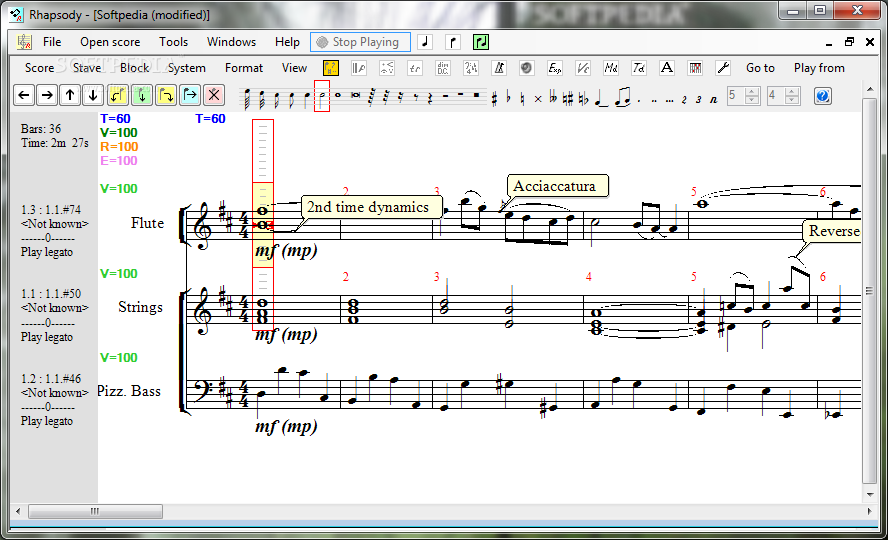Increase the stepper value showing 4

[x=792, y=92]
